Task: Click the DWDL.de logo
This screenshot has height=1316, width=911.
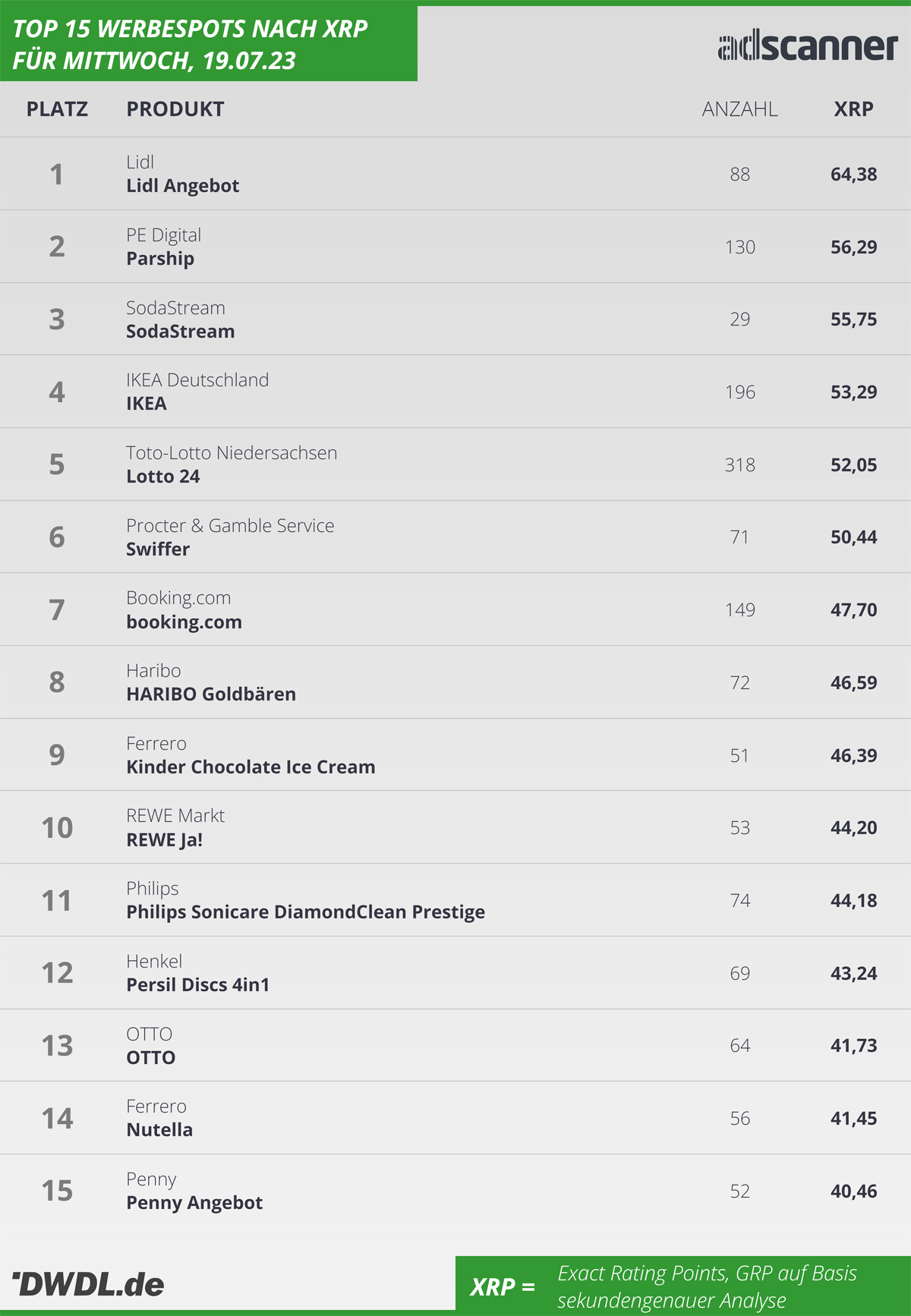Action: (89, 1284)
